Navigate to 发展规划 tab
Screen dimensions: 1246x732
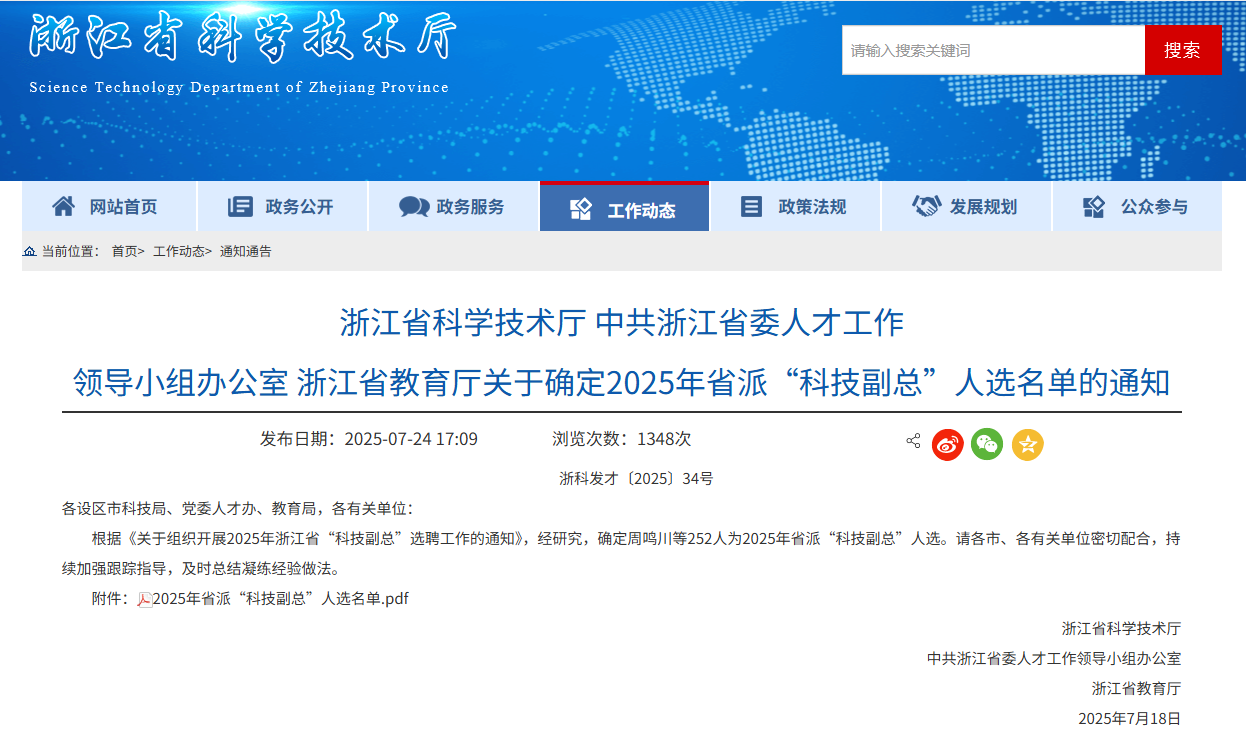click(966, 207)
